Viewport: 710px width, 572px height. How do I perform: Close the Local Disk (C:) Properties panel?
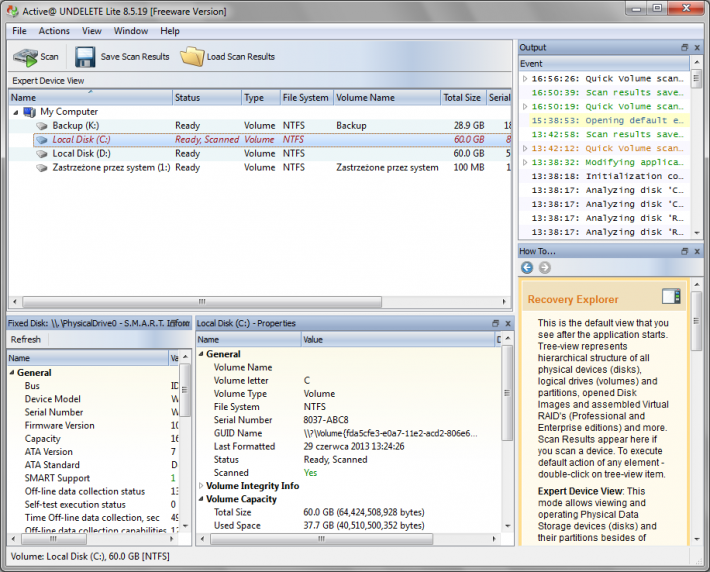point(508,323)
